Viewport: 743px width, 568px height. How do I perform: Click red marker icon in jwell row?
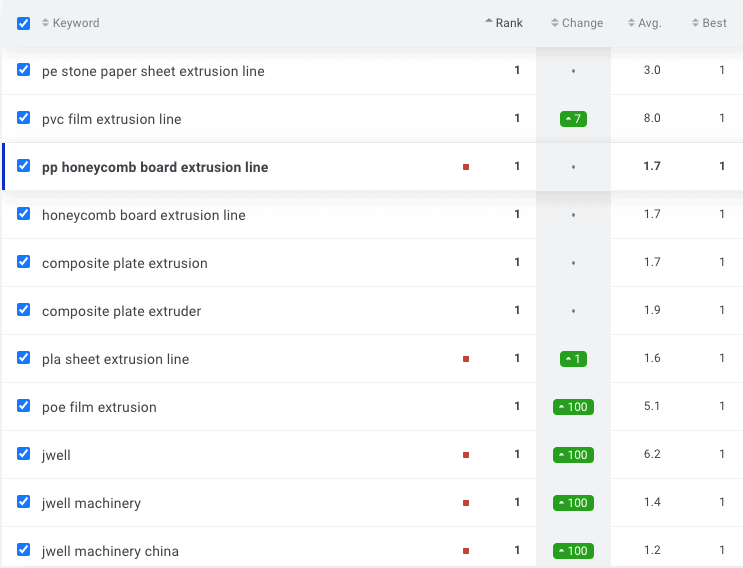click(x=466, y=455)
